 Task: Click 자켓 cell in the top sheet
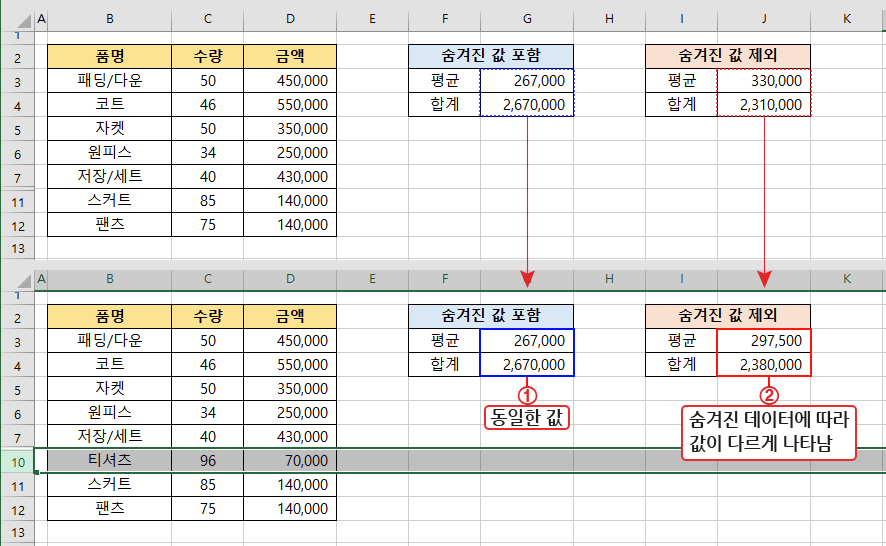pos(110,129)
